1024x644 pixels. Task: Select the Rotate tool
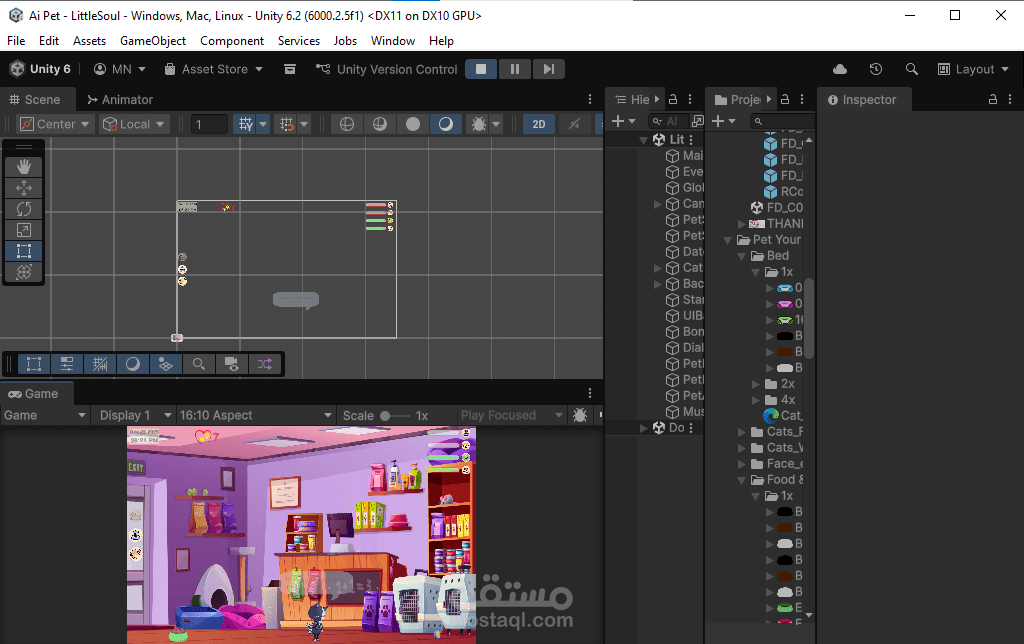pos(24,209)
